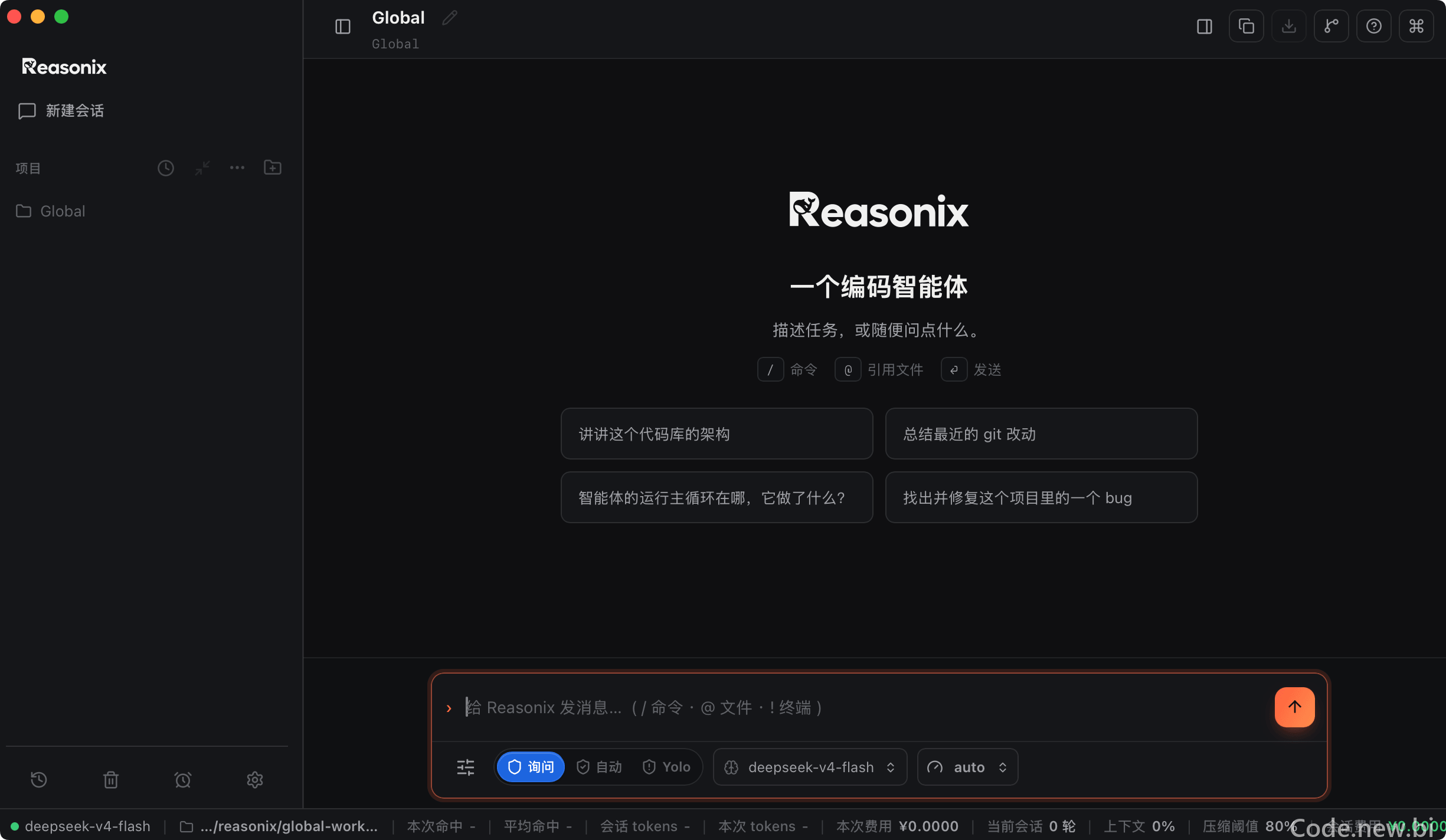Click the trash icon in sidebar footer
Screen dimensions: 1446x840
111,780
